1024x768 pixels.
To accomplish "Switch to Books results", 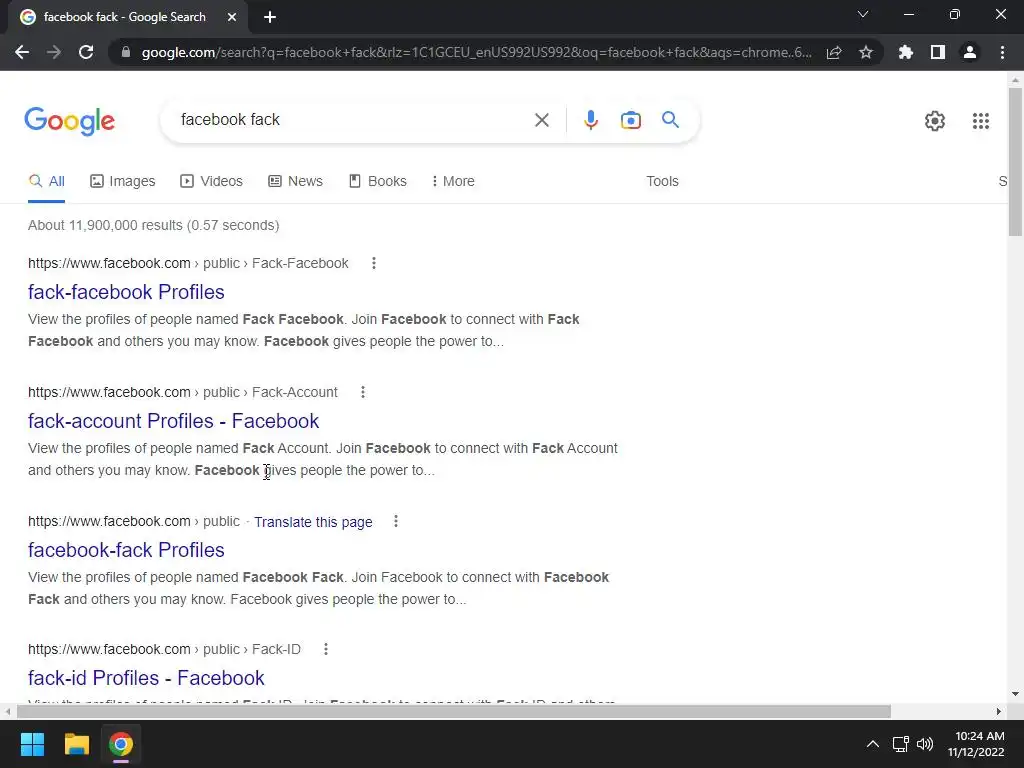I will [378, 181].
